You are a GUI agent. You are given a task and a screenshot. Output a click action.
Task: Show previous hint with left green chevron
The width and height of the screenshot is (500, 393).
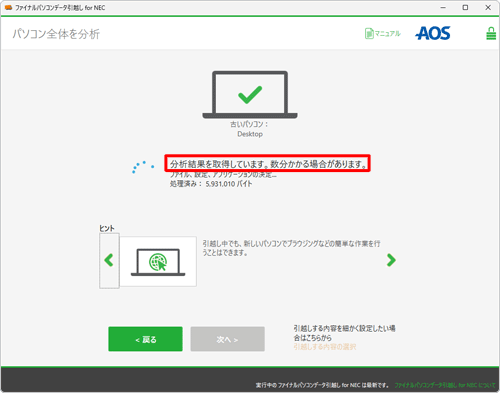(109, 260)
